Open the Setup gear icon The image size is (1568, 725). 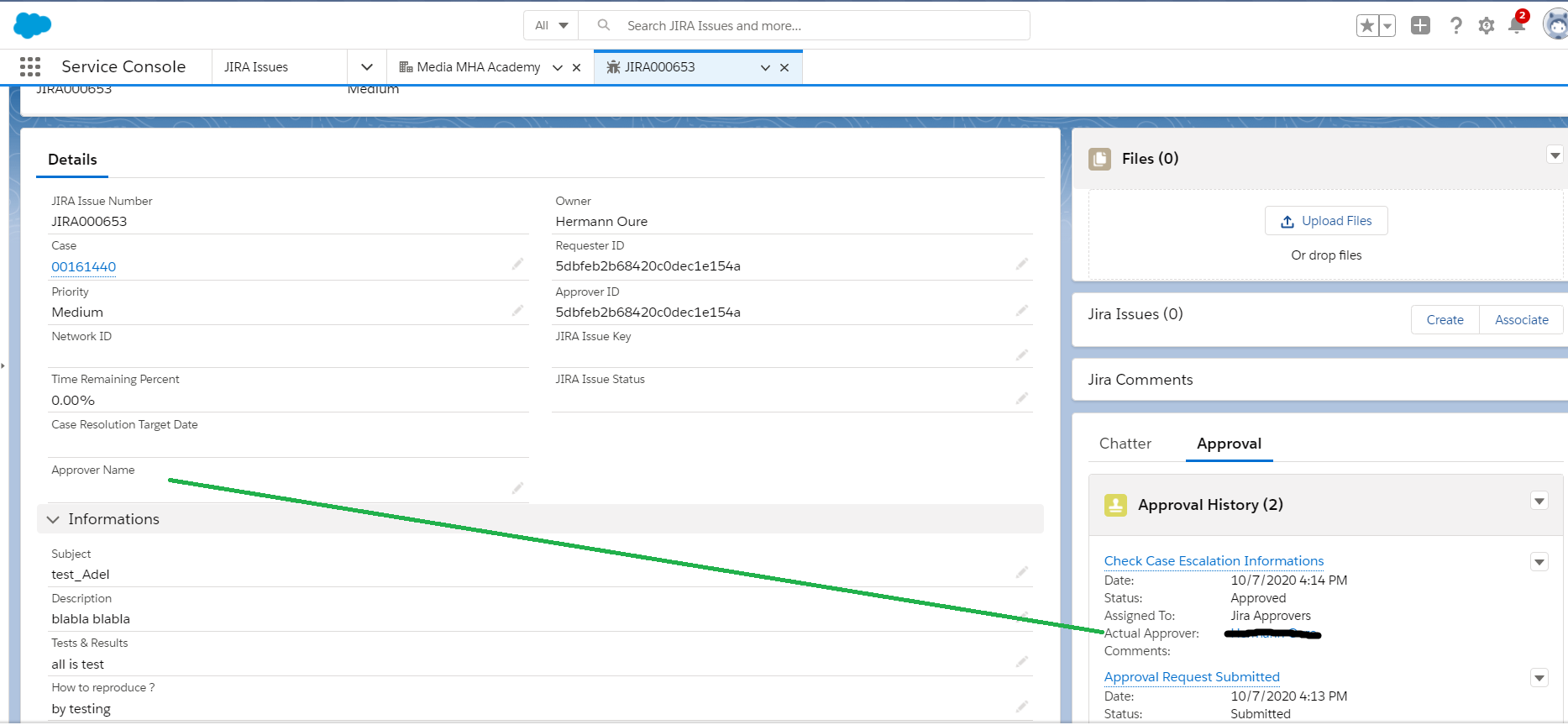point(1487,26)
